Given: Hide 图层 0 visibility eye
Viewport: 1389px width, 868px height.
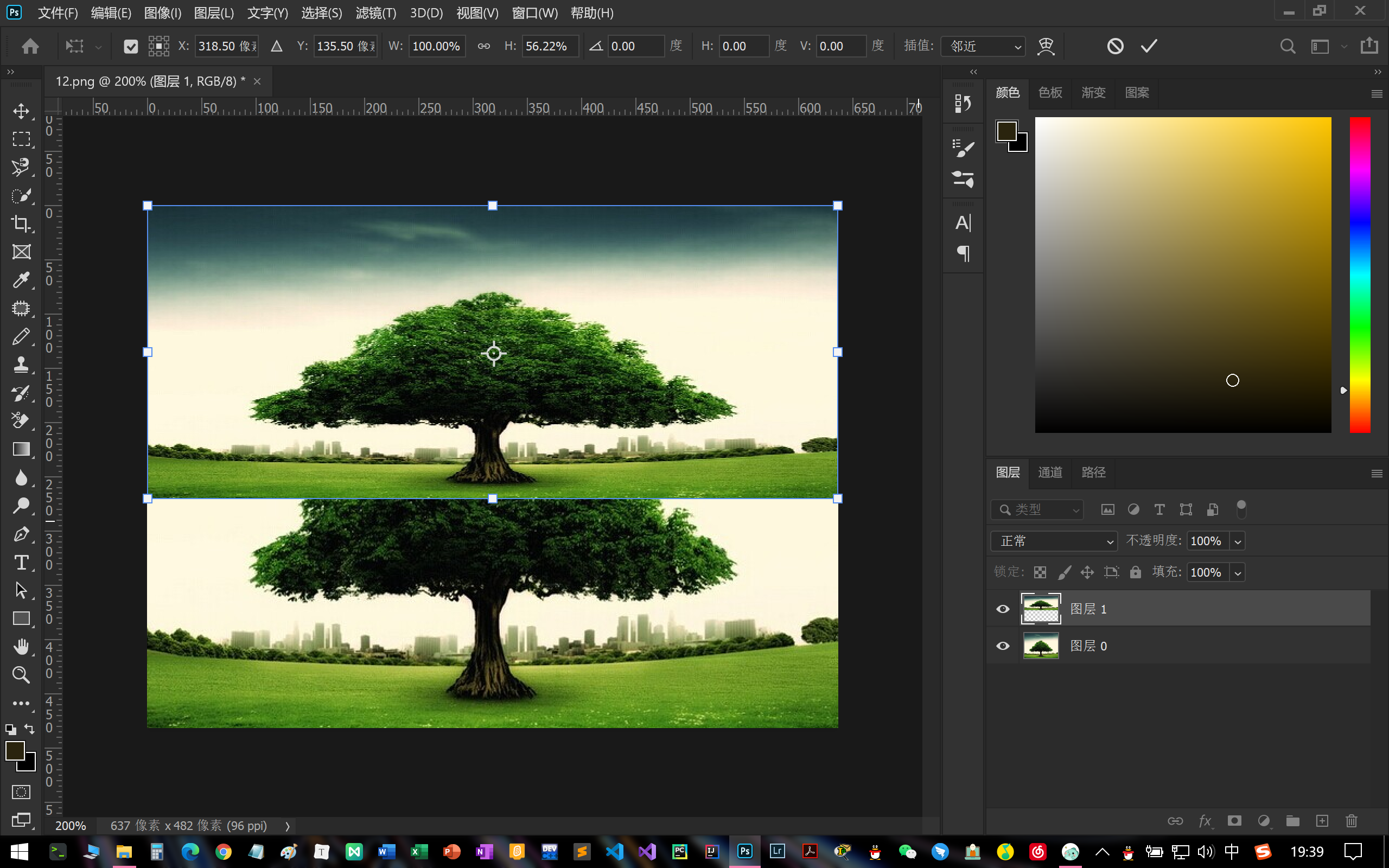Looking at the screenshot, I should click(x=1003, y=646).
